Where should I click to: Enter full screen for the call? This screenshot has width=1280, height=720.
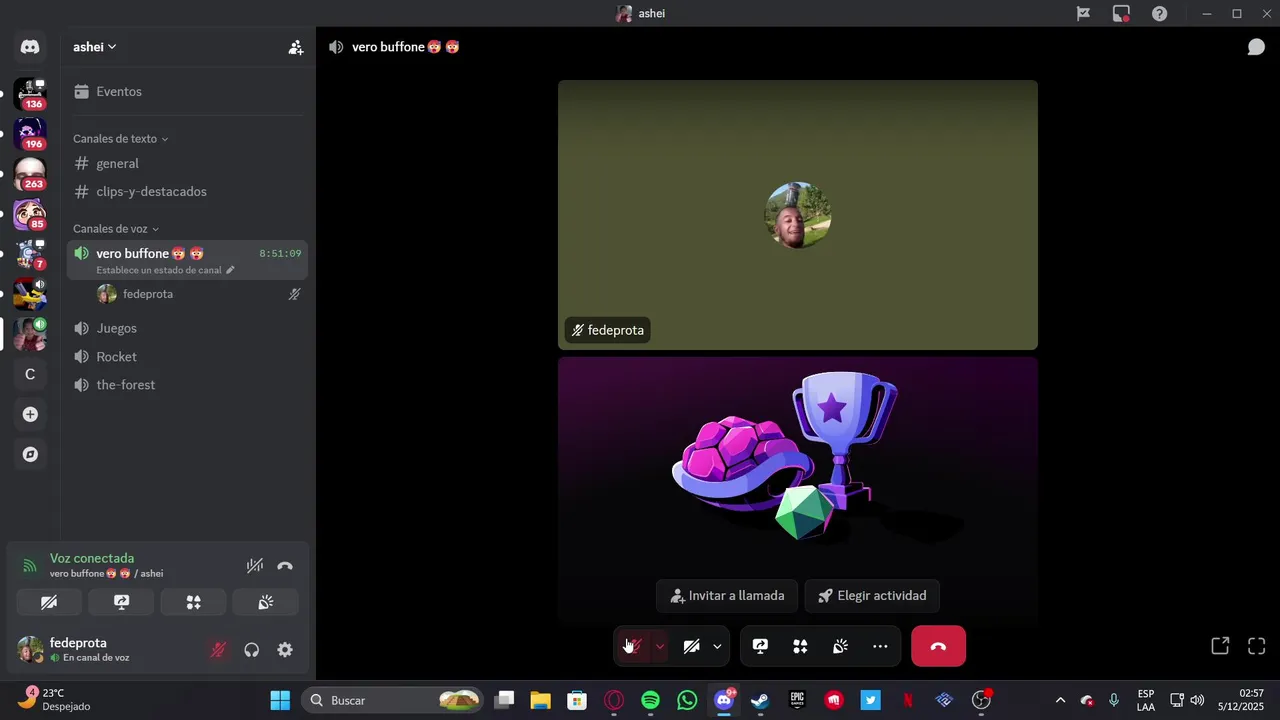(x=1257, y=646)
